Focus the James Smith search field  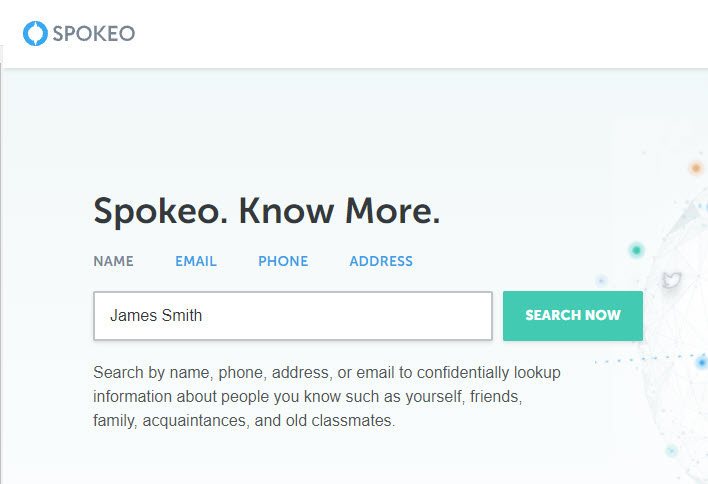[293, 316]
